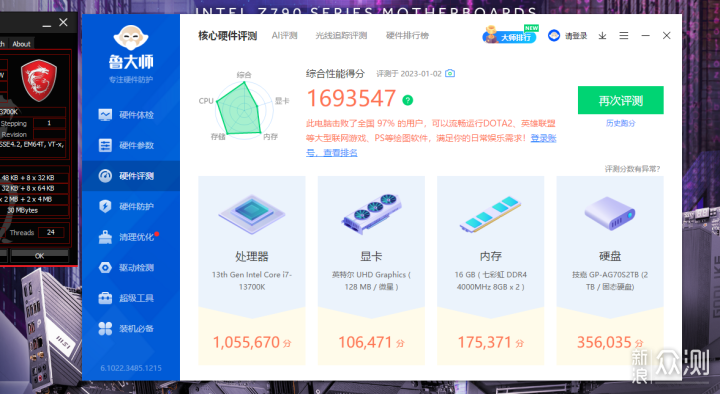The image size is (720, 394).
Task: Minimize the 鲁大师 window
Action: click(645, 36)
